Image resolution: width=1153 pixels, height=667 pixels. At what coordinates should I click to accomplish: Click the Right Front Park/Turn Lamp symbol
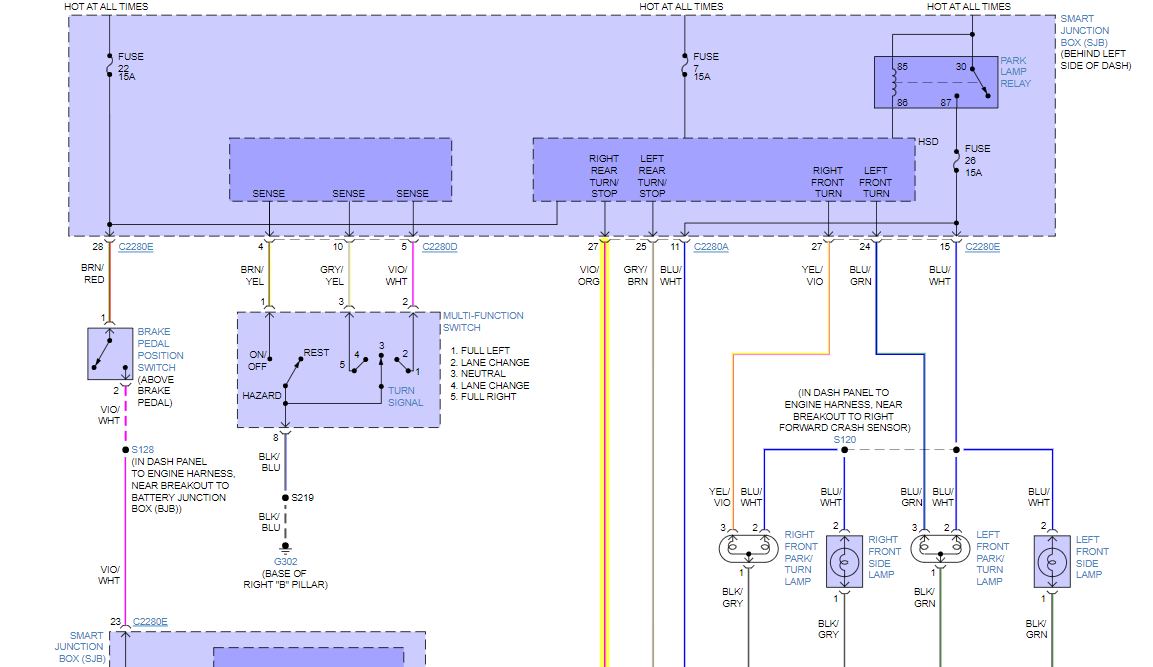pyautogui.click(x=748, y=548)
